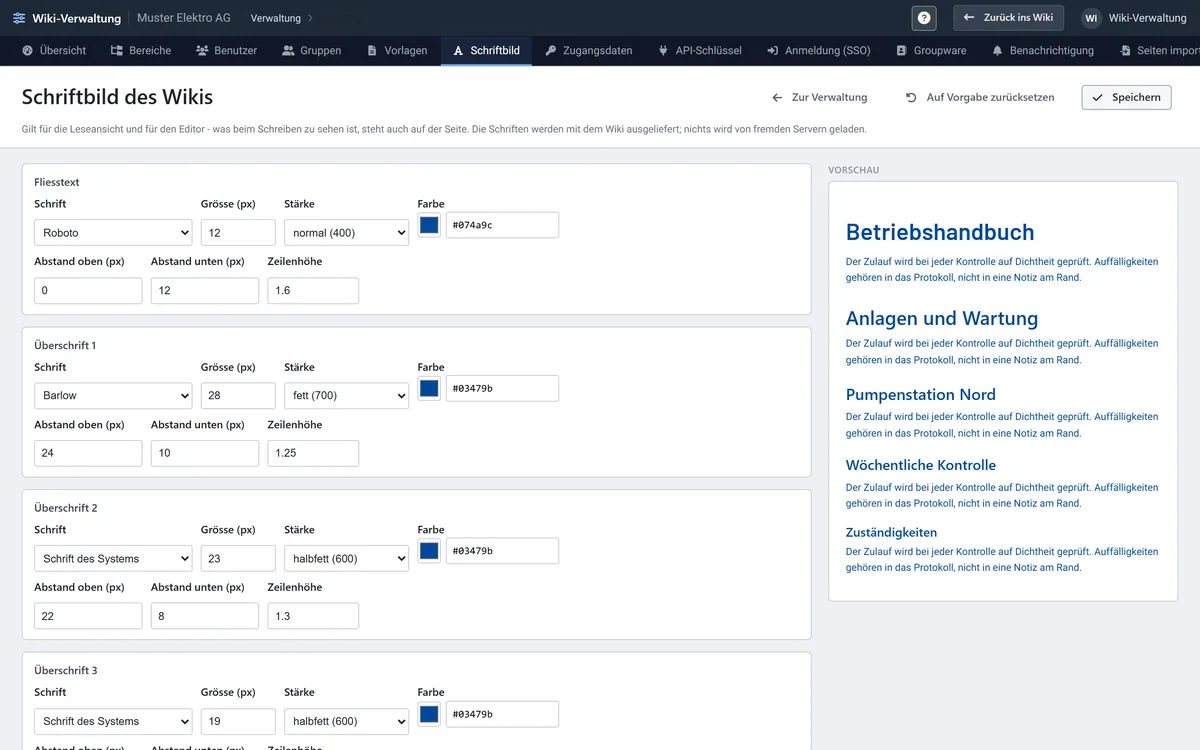Viewport: 1200px width, 750px height.
Task: Open Anmeldung (SSO) sign-in tab
Action: (819, 50)
